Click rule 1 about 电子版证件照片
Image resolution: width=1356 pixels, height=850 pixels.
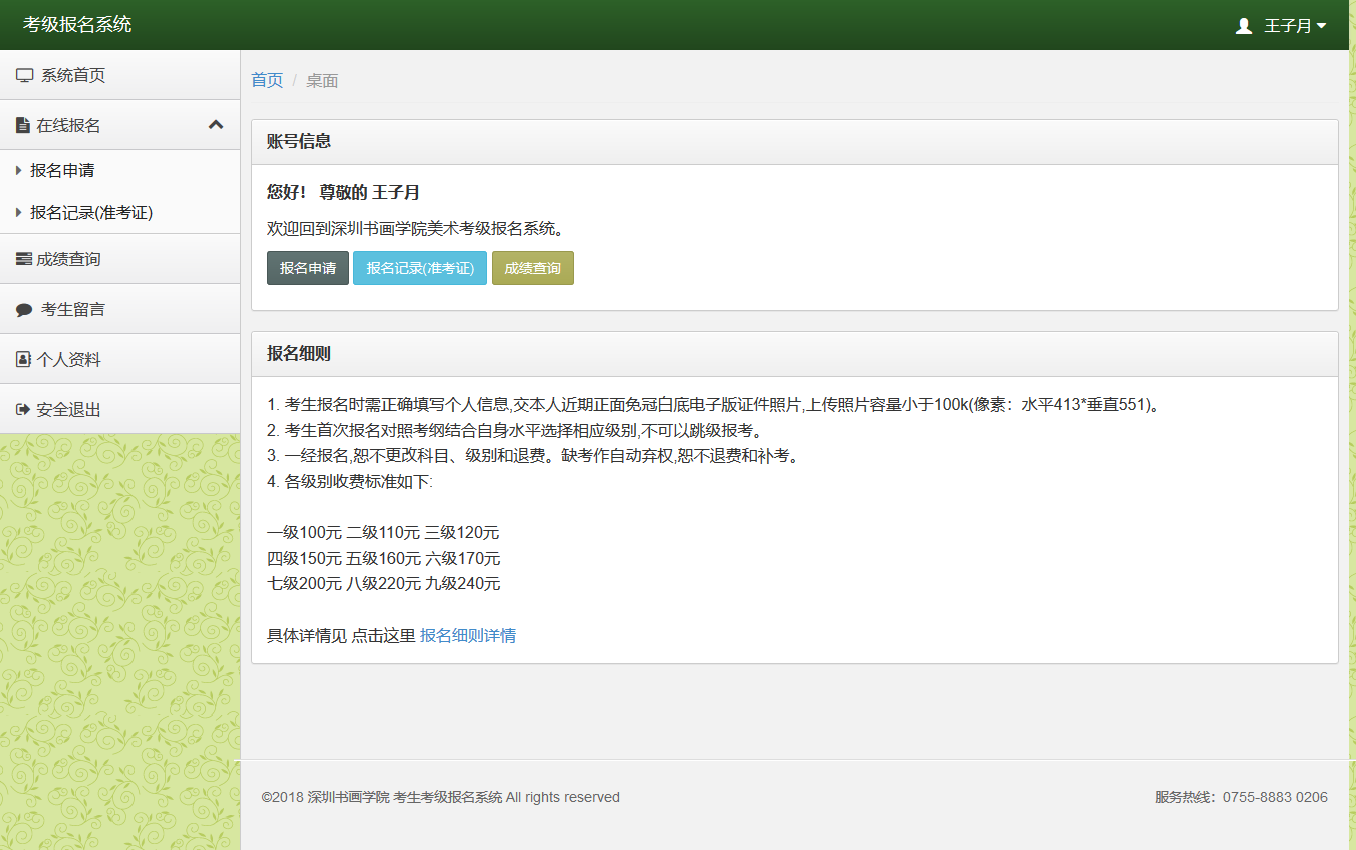713,406
